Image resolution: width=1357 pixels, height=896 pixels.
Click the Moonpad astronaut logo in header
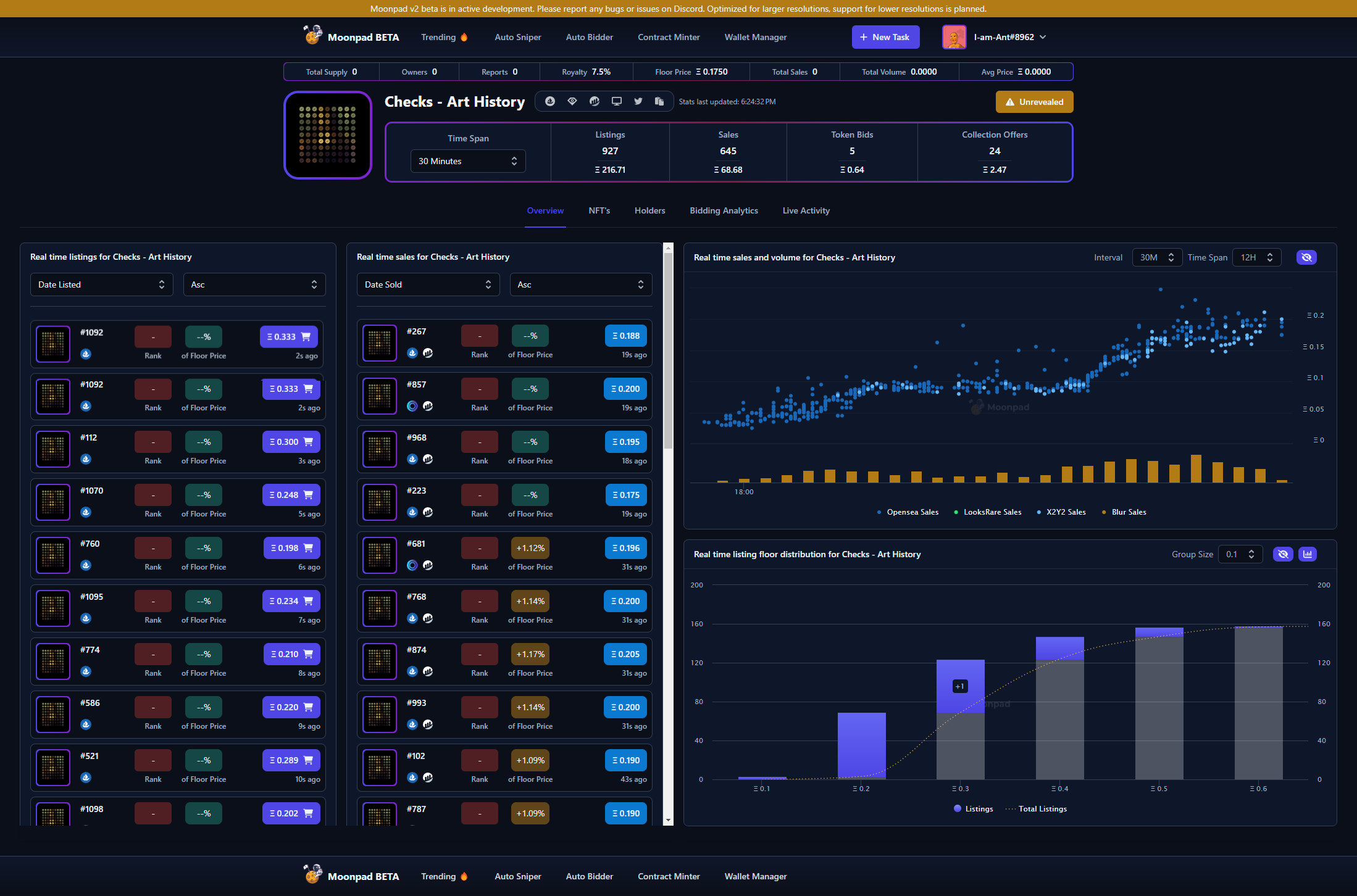pos(313,35)
